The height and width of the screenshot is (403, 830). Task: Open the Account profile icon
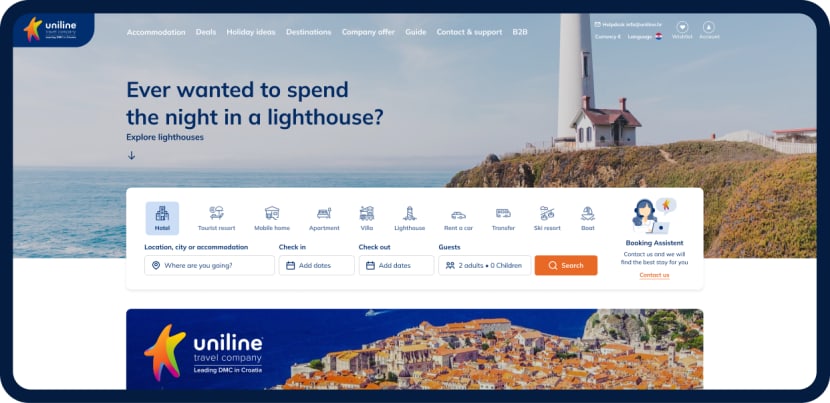click(709, 27)
